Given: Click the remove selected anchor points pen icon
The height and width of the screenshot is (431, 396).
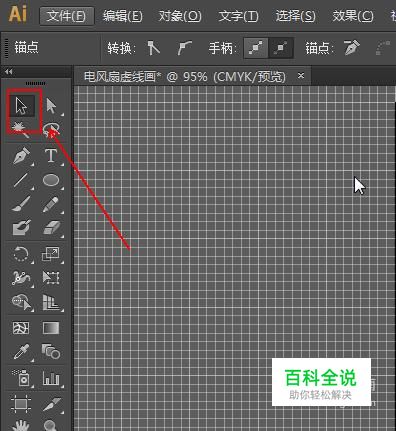Looking at the screenshot, I should click(352, 48).
